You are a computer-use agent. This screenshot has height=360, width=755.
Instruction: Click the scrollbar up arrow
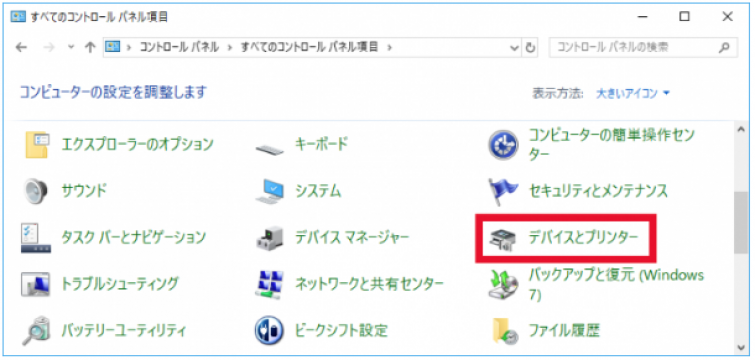pos(742,129)
